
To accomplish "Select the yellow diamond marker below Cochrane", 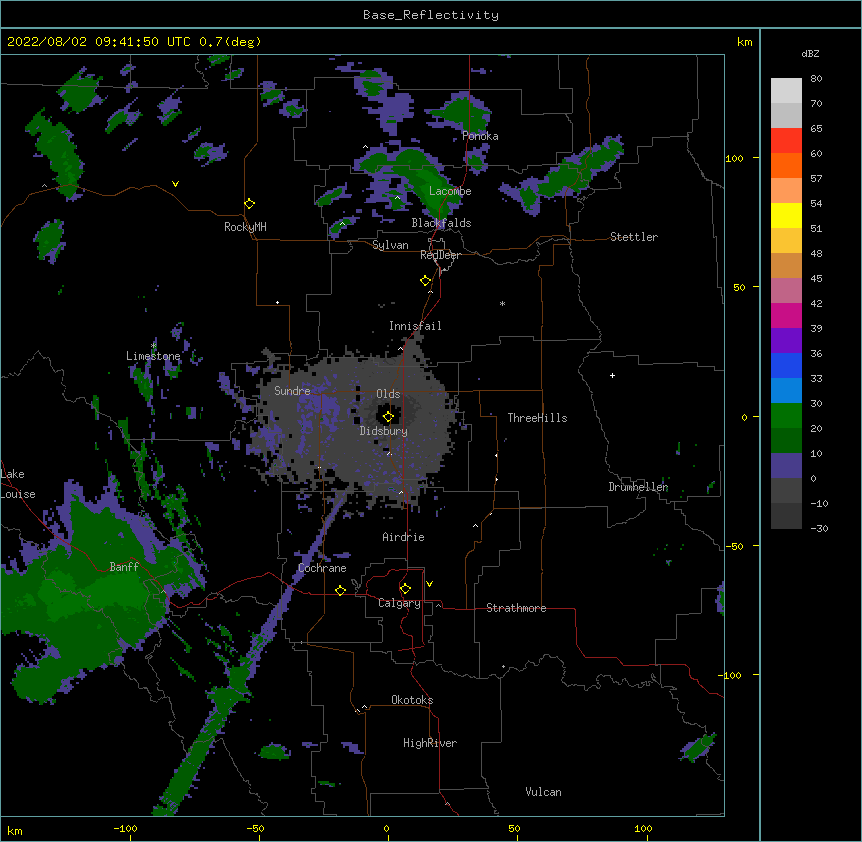I will [340, 590].
